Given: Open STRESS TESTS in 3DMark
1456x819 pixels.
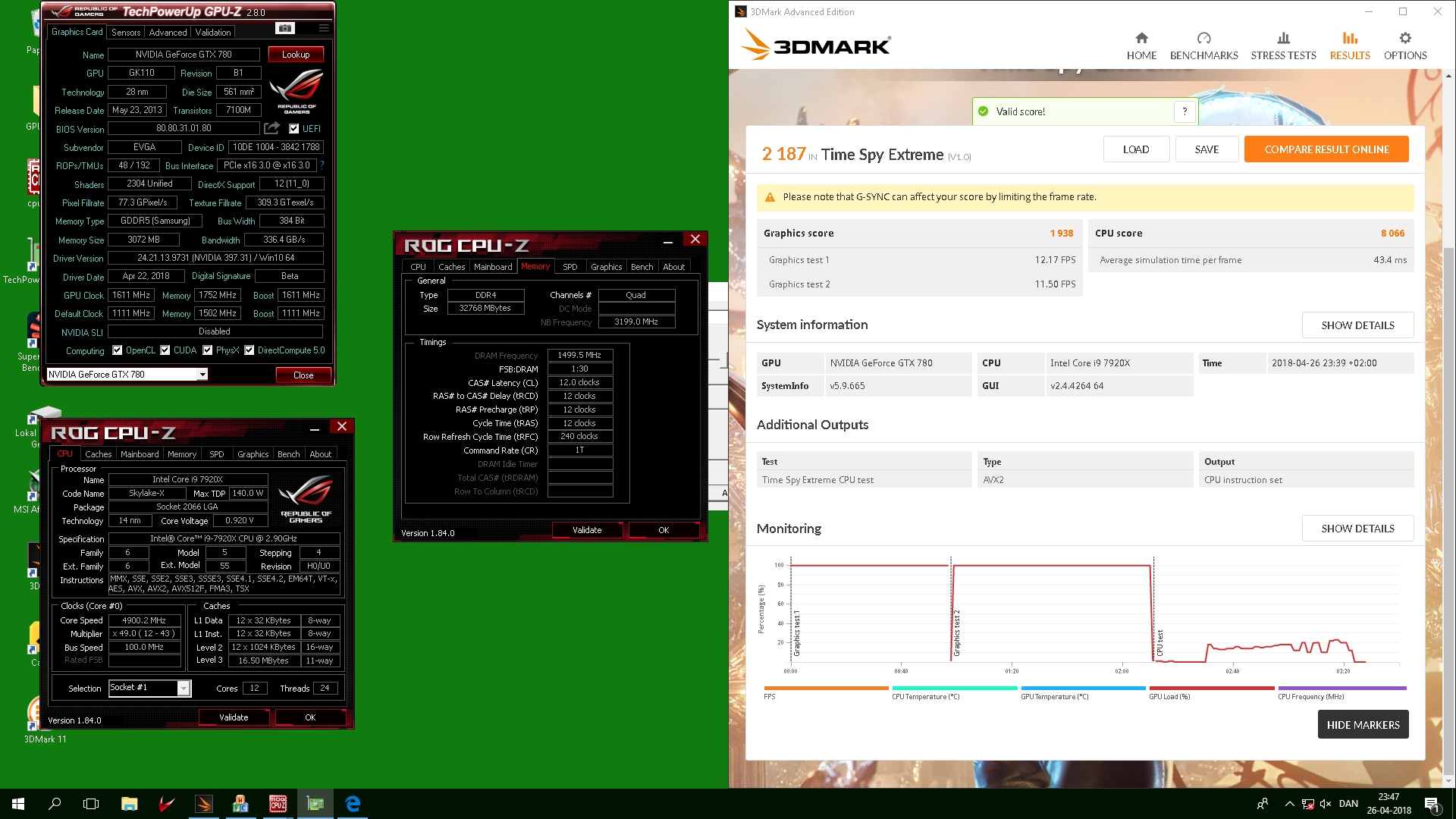Looking at the screenshot, I should 1283,46.
